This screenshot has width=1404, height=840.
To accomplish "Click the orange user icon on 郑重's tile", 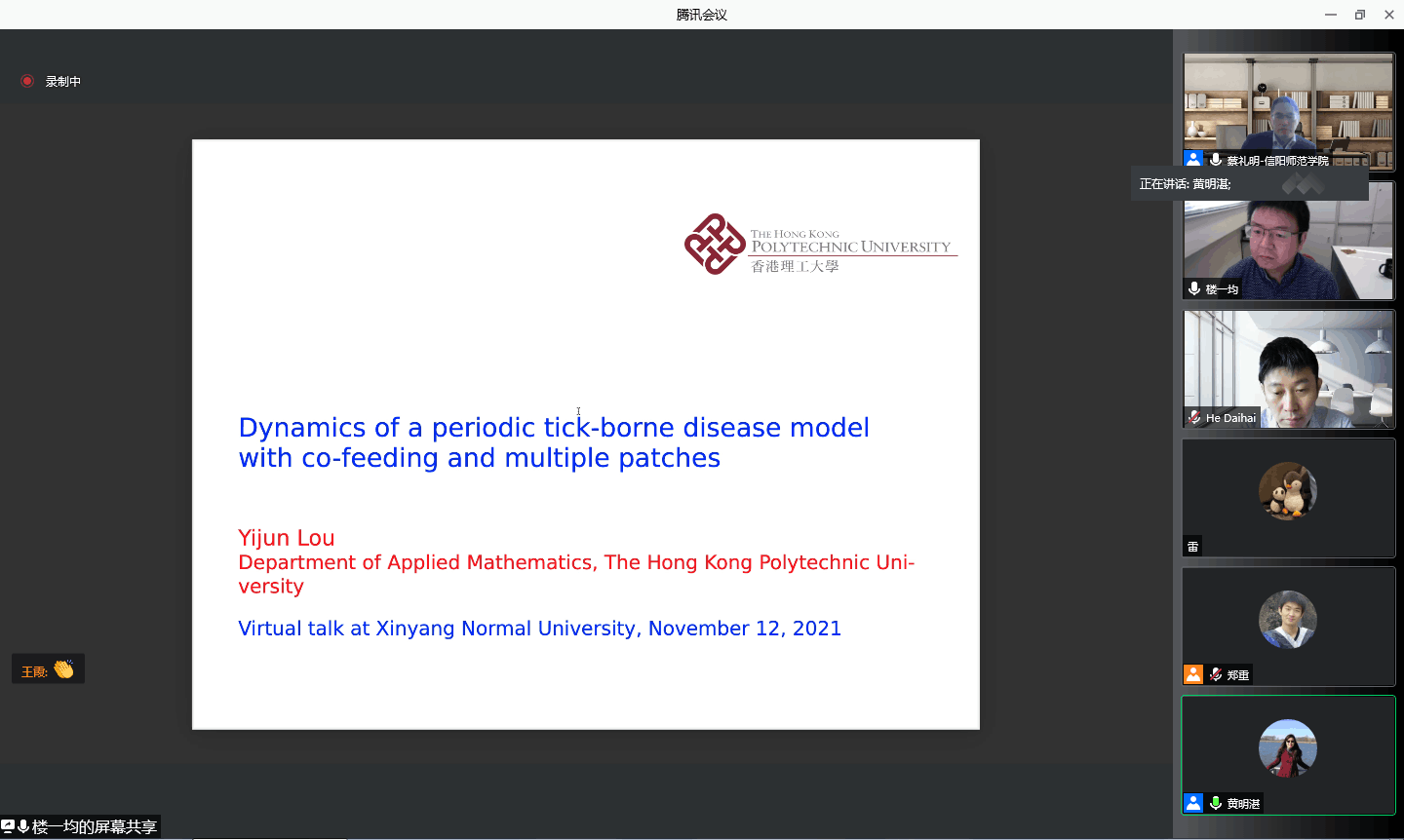I will click(1193, 674).
